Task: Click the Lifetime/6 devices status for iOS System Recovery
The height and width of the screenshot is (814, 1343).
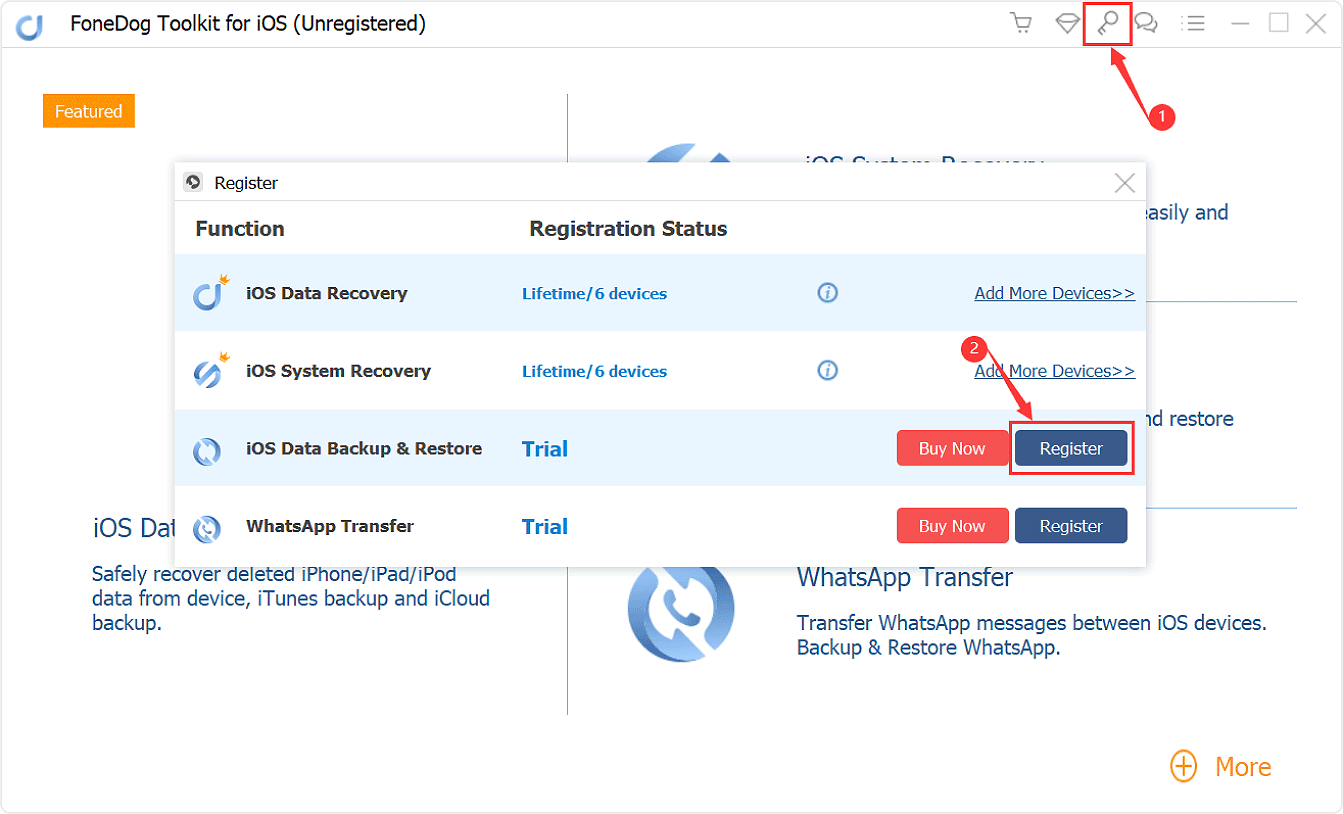Action: coord(594,371)
